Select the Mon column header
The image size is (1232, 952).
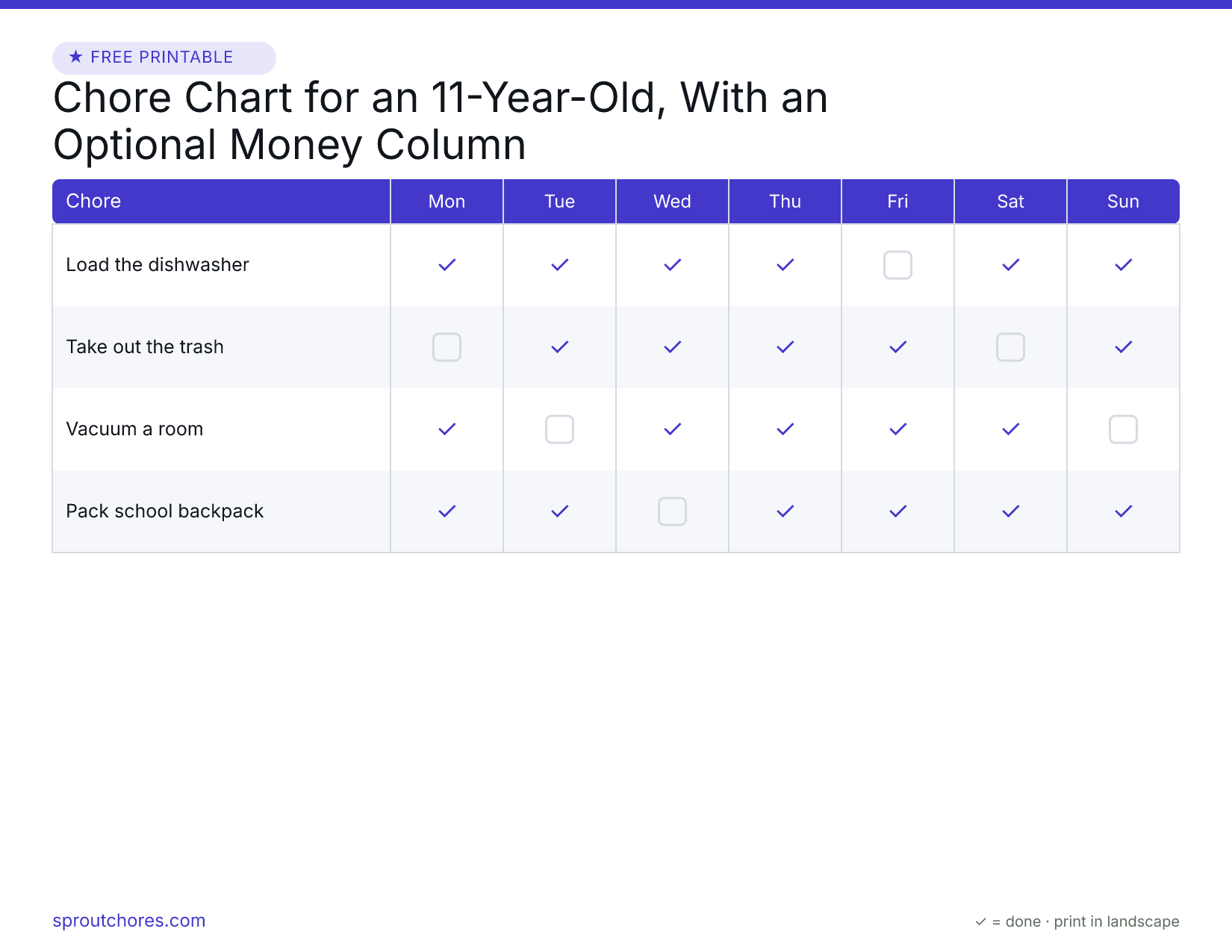pos(447,201)
